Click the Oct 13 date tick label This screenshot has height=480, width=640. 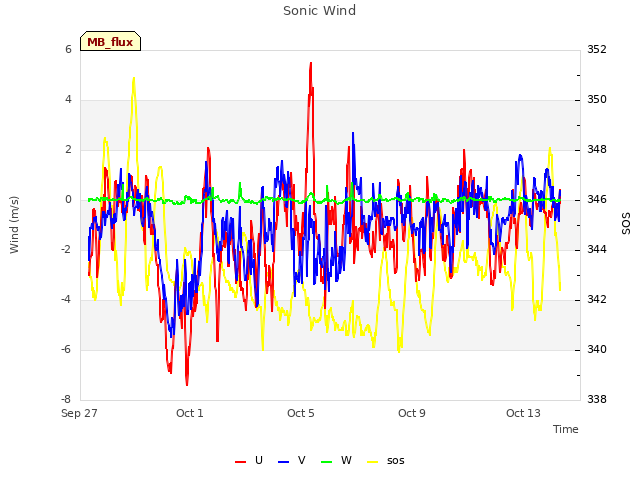[x=523, y=413]
